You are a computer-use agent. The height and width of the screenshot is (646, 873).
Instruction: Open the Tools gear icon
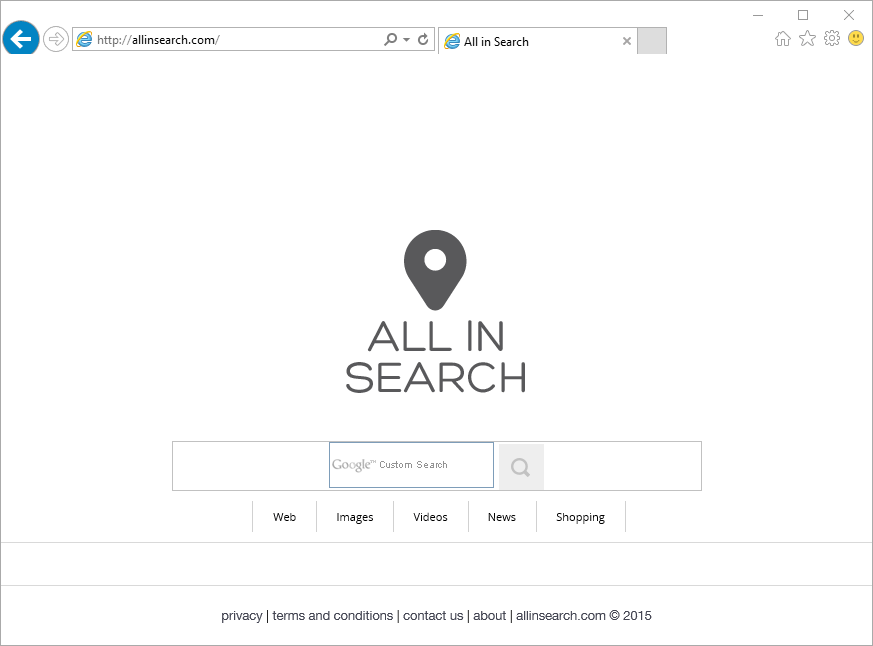point(831,39)
